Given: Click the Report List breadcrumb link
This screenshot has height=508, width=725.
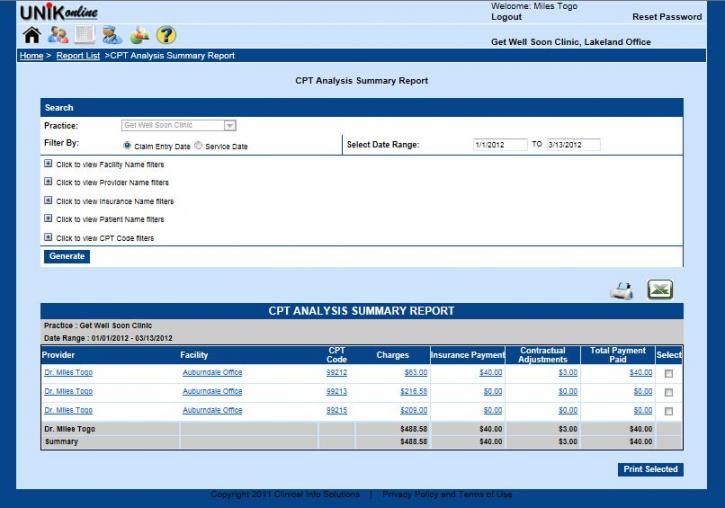Looking at the screenshot, I should pos(78,56).
